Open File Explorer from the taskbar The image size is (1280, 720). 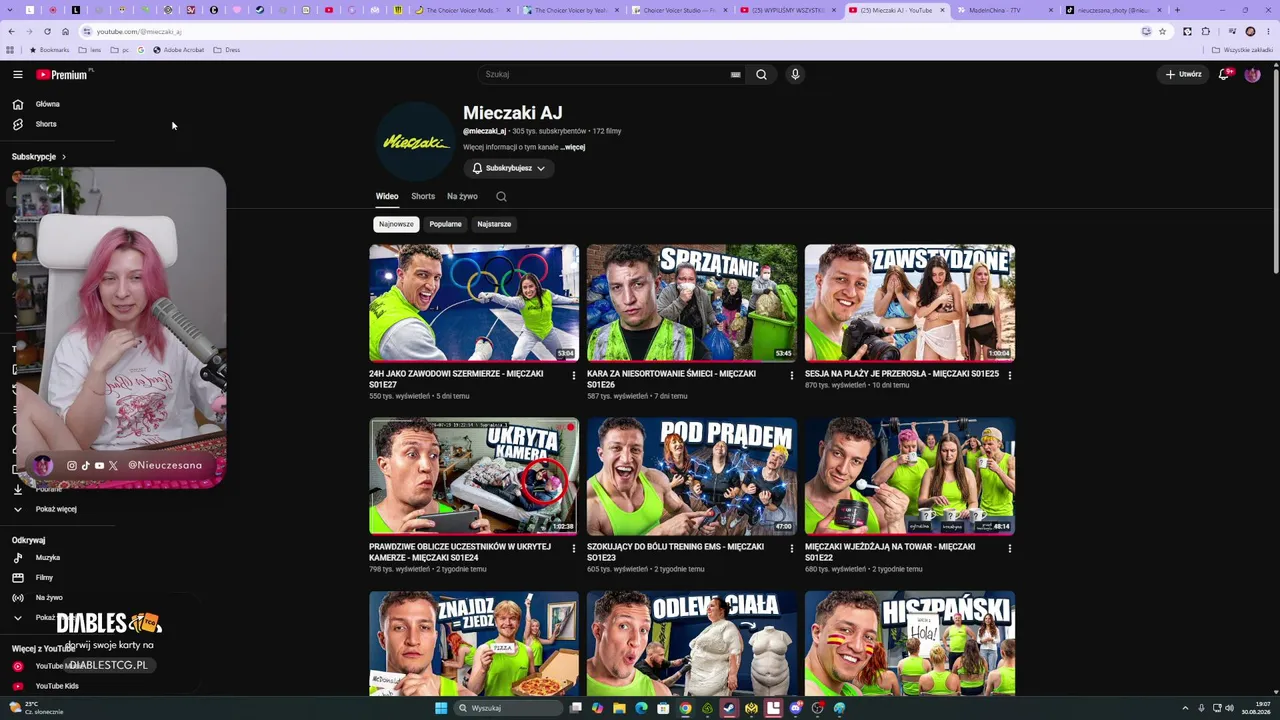(x=619, y=708)
